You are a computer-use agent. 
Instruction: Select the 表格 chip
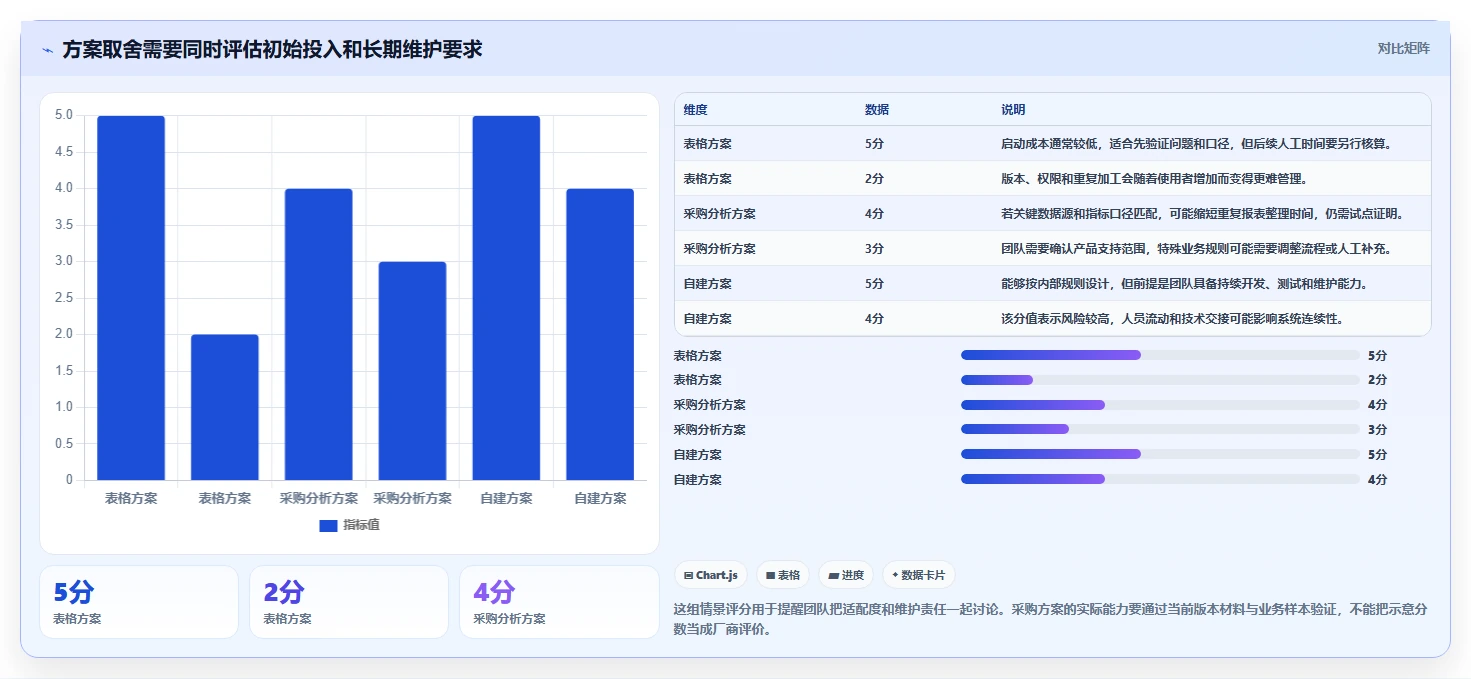pos(783,575)
